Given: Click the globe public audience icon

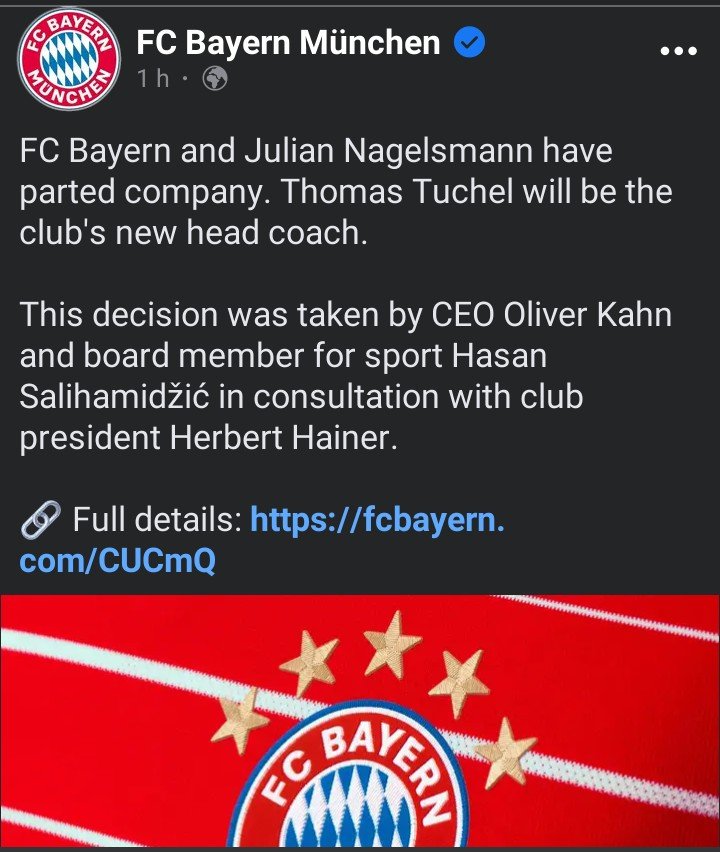Looking at the screenshot, I should [214, 79].
